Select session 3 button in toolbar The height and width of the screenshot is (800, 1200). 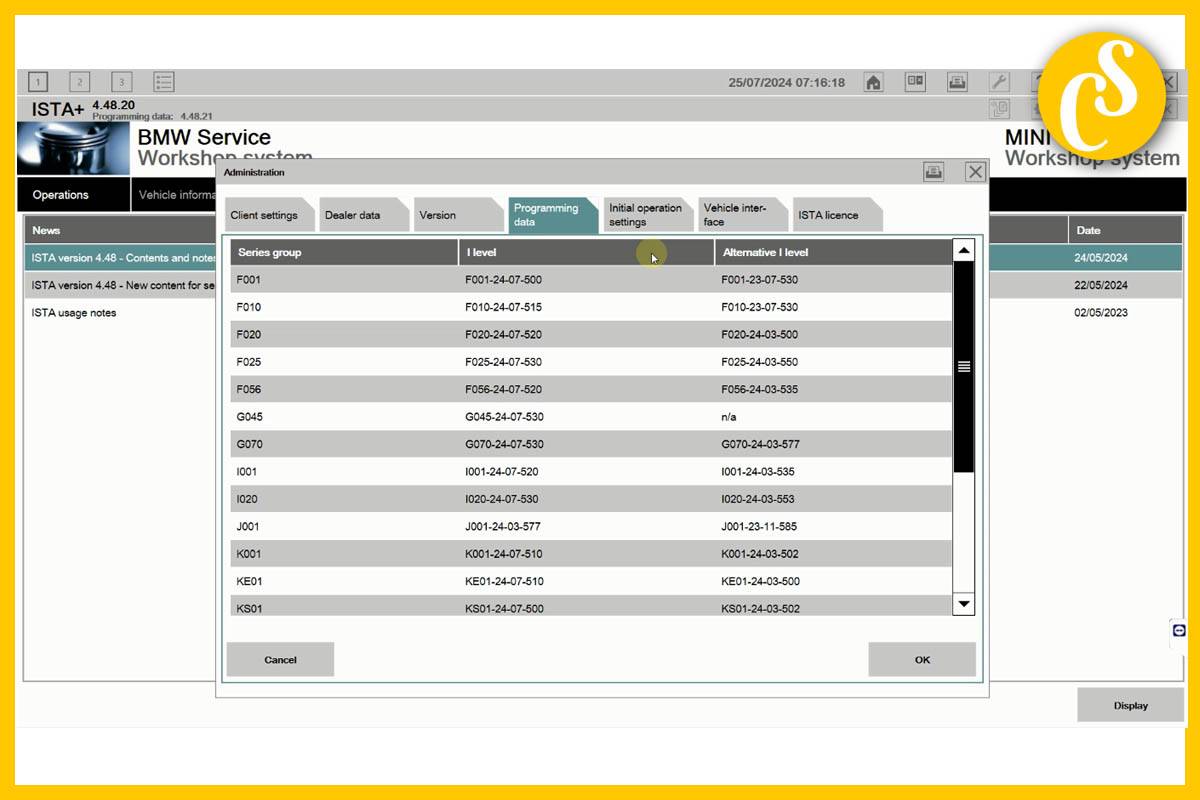coord(121,83)
